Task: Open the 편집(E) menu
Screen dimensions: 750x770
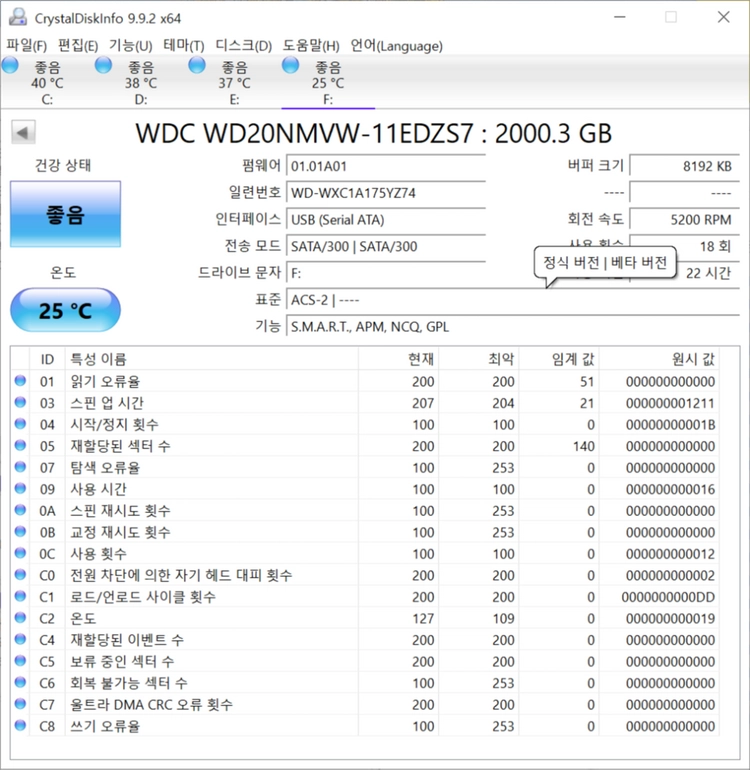Action: (x=78, y=46)
